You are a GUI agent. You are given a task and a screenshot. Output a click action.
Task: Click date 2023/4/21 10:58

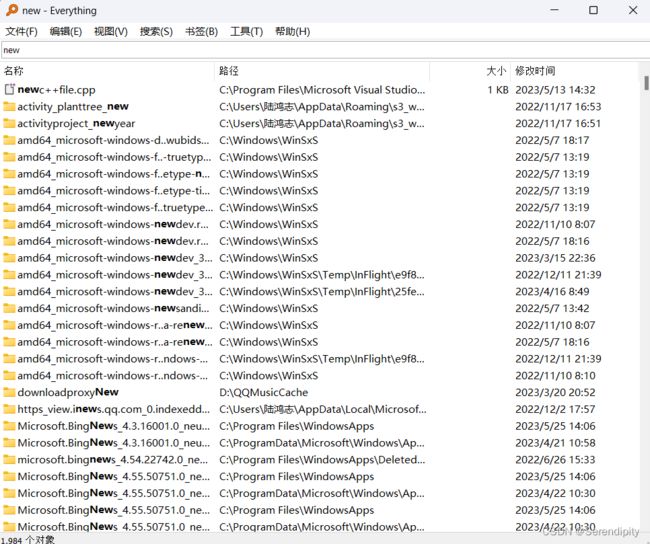click(555, 443)
